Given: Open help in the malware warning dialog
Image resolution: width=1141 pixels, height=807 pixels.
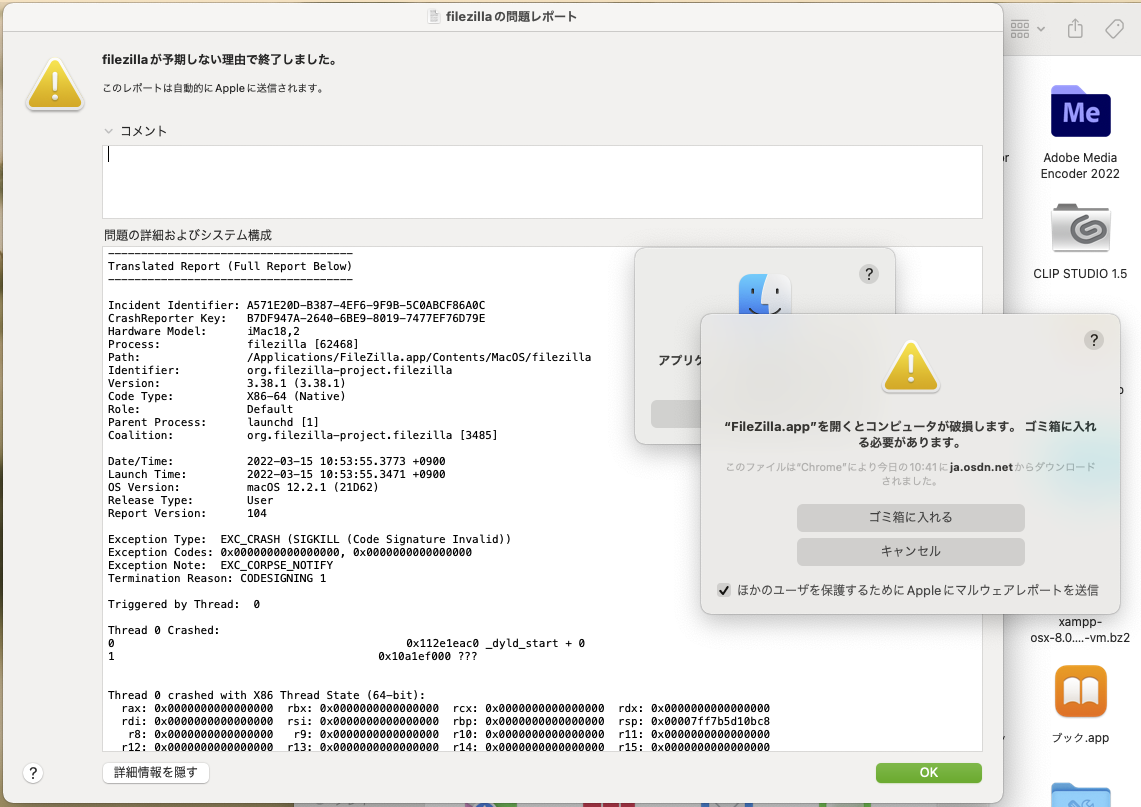Looking at the screenshot, I should tap(1094, 340).
